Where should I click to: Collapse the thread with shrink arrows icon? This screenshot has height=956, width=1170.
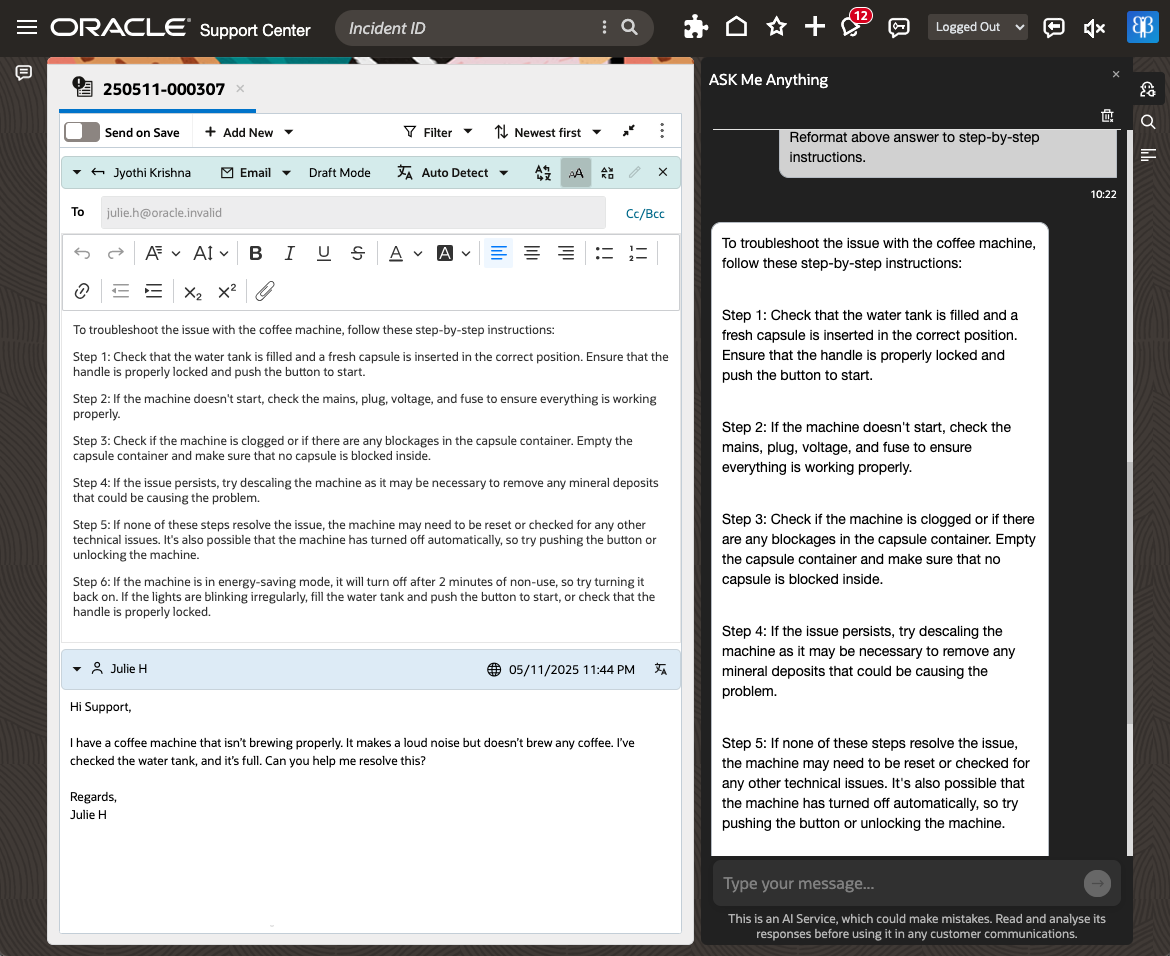[x=629, y=131]
